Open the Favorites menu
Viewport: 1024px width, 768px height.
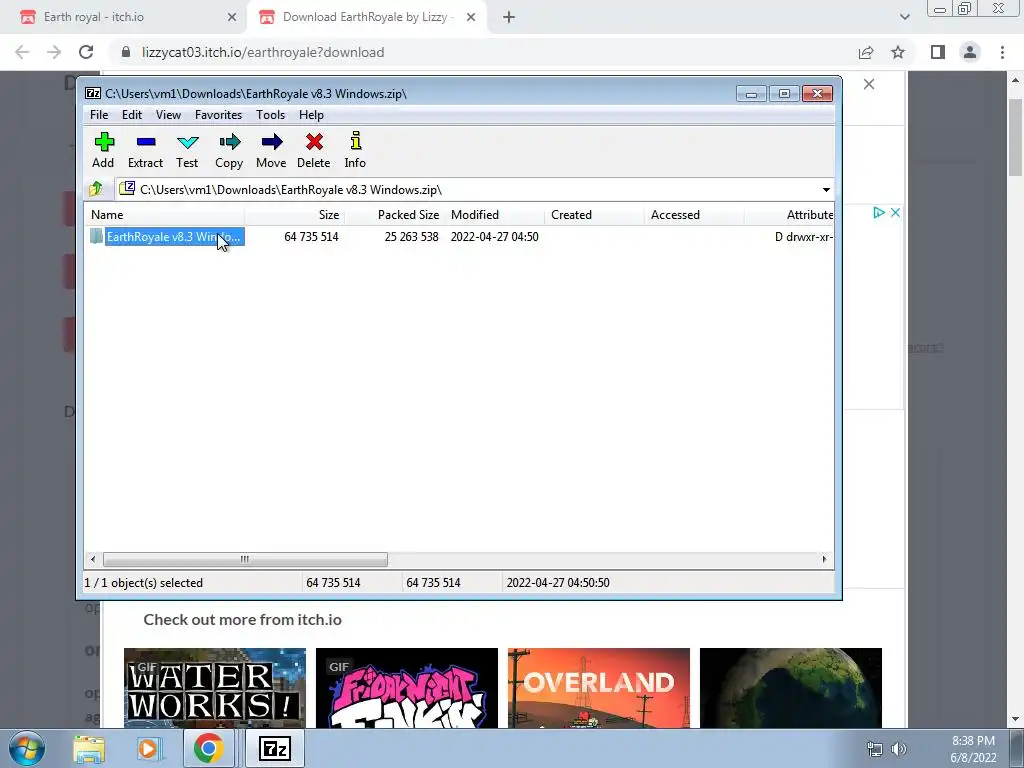(218, 115)
